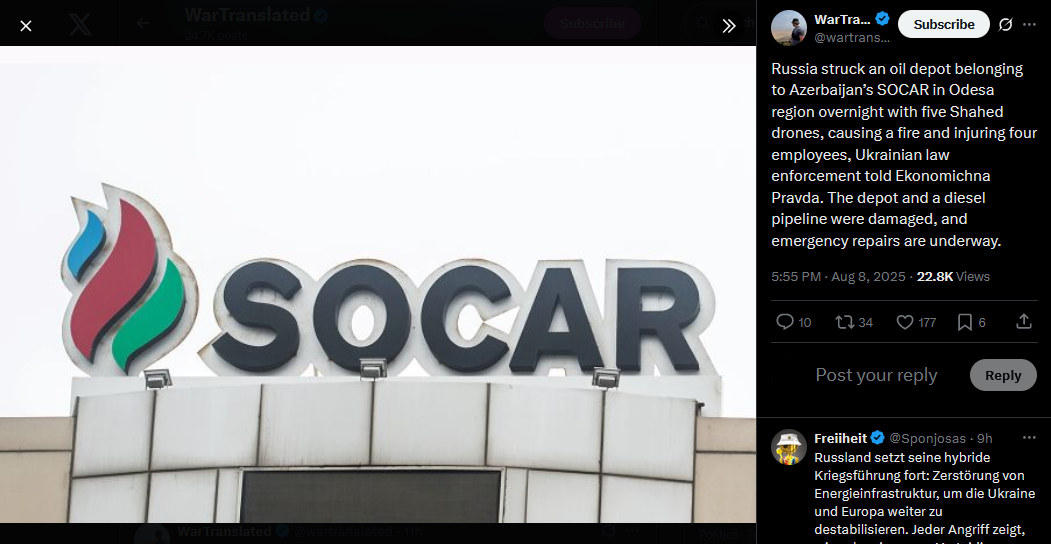Subscribe to WarTranslated
This screenshot has height=544, width=1051.
[x=944, y=24]
